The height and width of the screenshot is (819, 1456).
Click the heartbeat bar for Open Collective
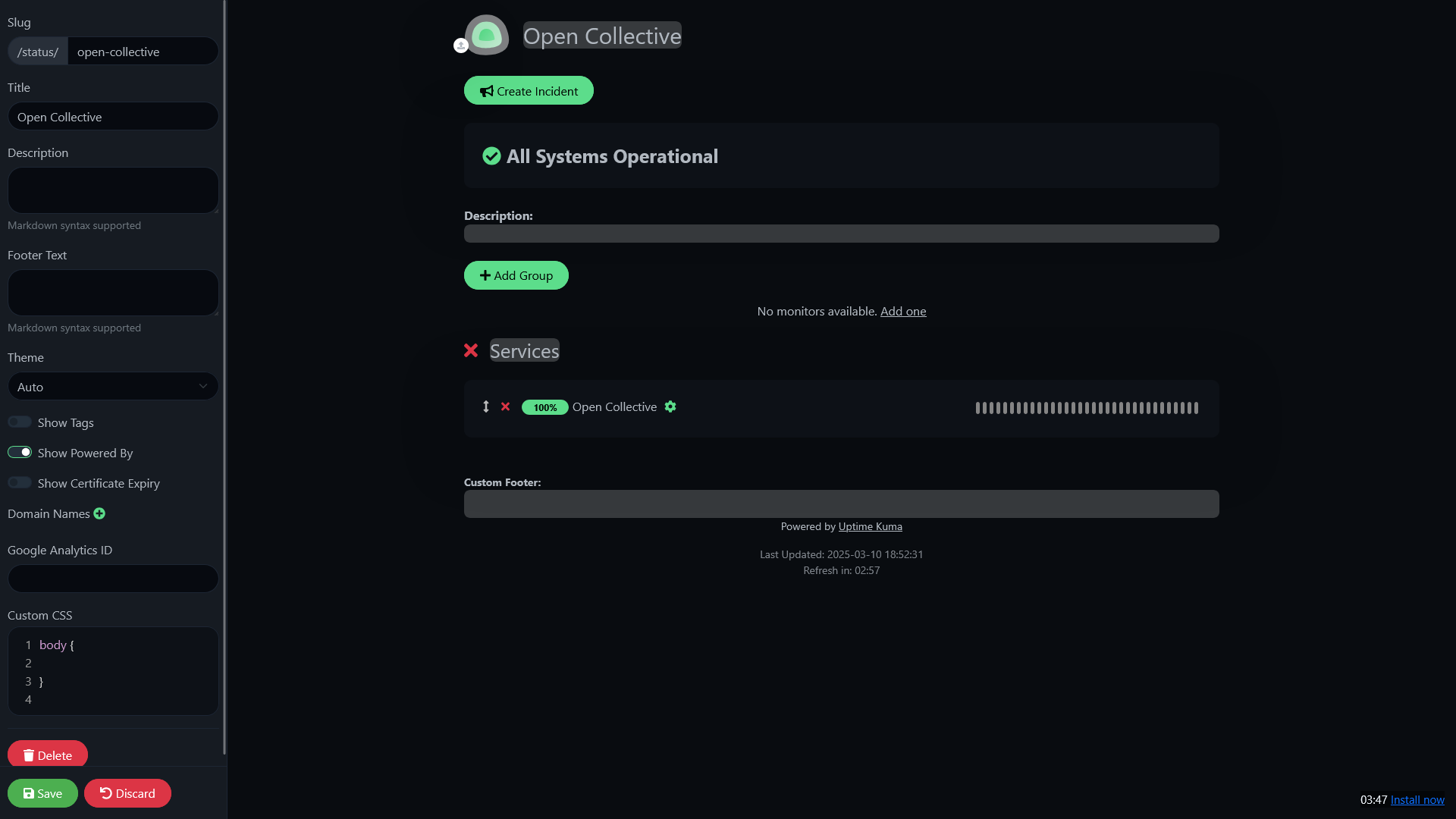[1087, 408]
